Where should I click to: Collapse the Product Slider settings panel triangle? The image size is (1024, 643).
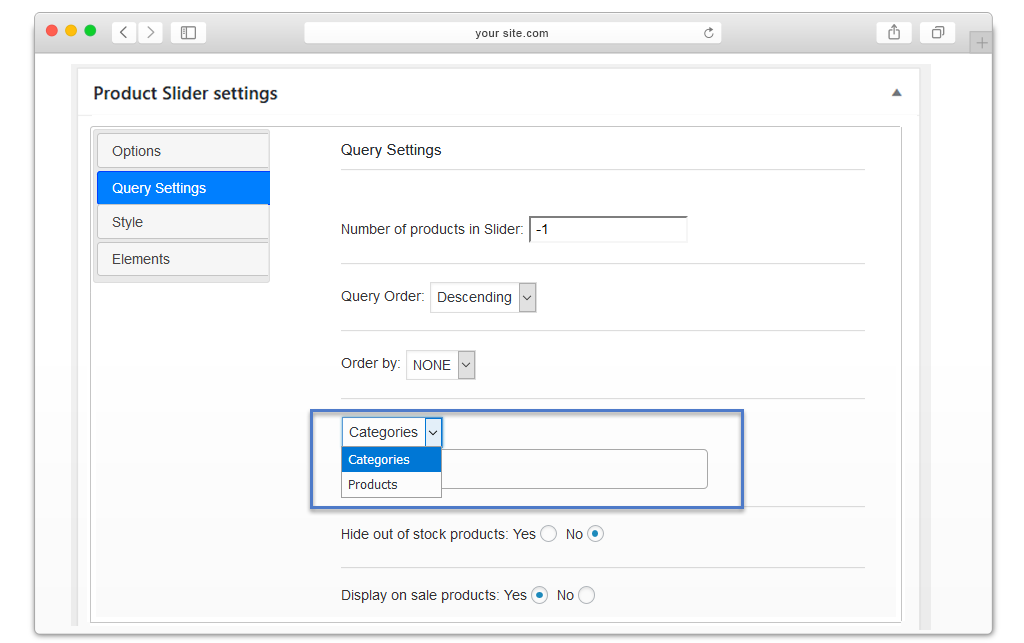pyautogui.click(x=897, y=93)
